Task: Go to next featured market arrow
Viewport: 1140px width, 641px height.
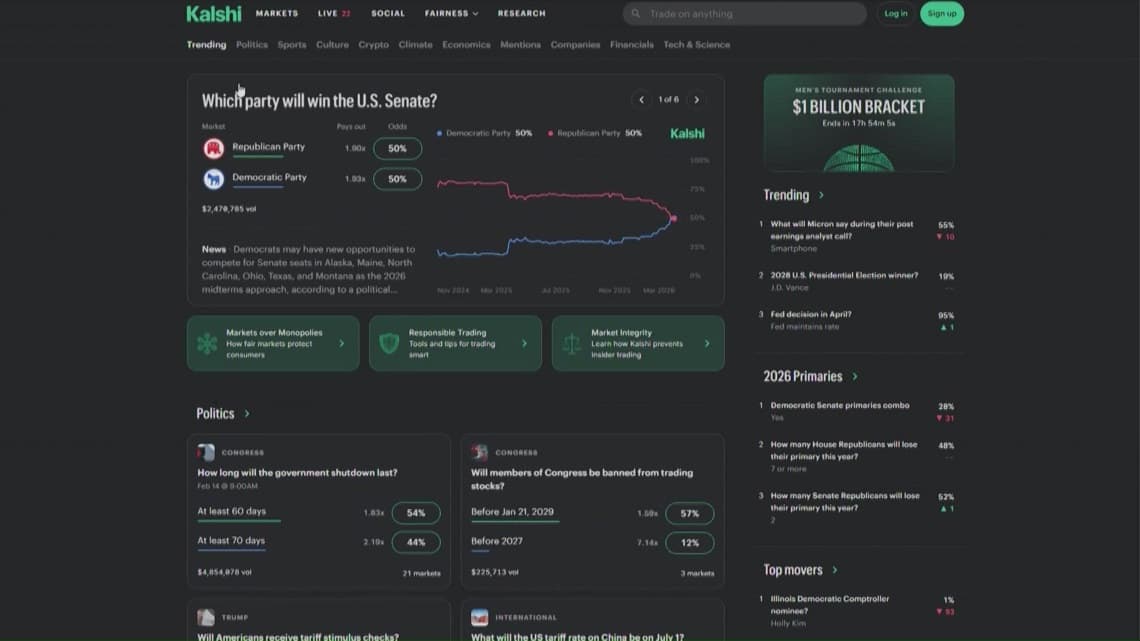Action: (697, 100)
